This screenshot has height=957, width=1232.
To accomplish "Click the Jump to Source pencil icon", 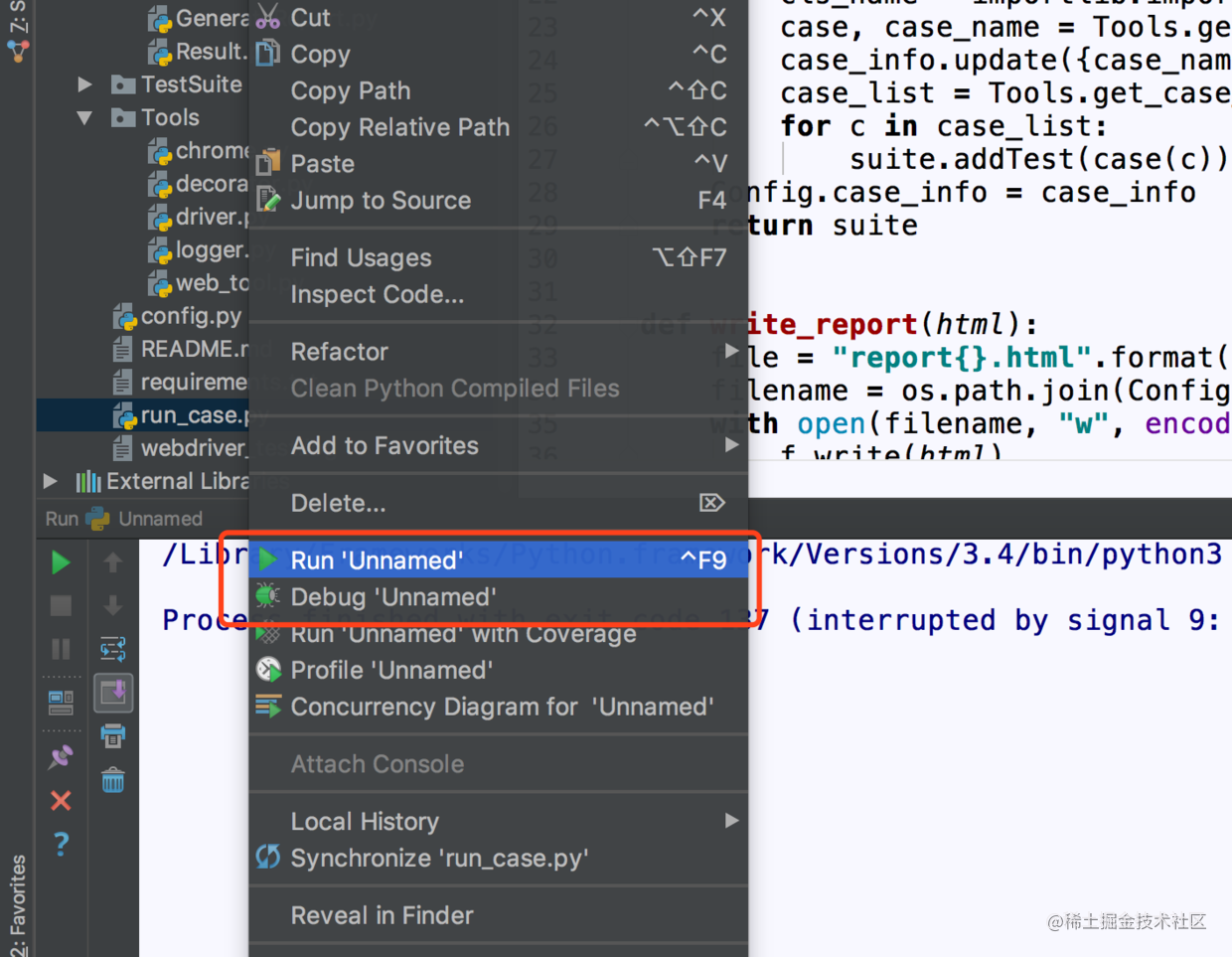I will pyautogui.click(x=268, y=200).
